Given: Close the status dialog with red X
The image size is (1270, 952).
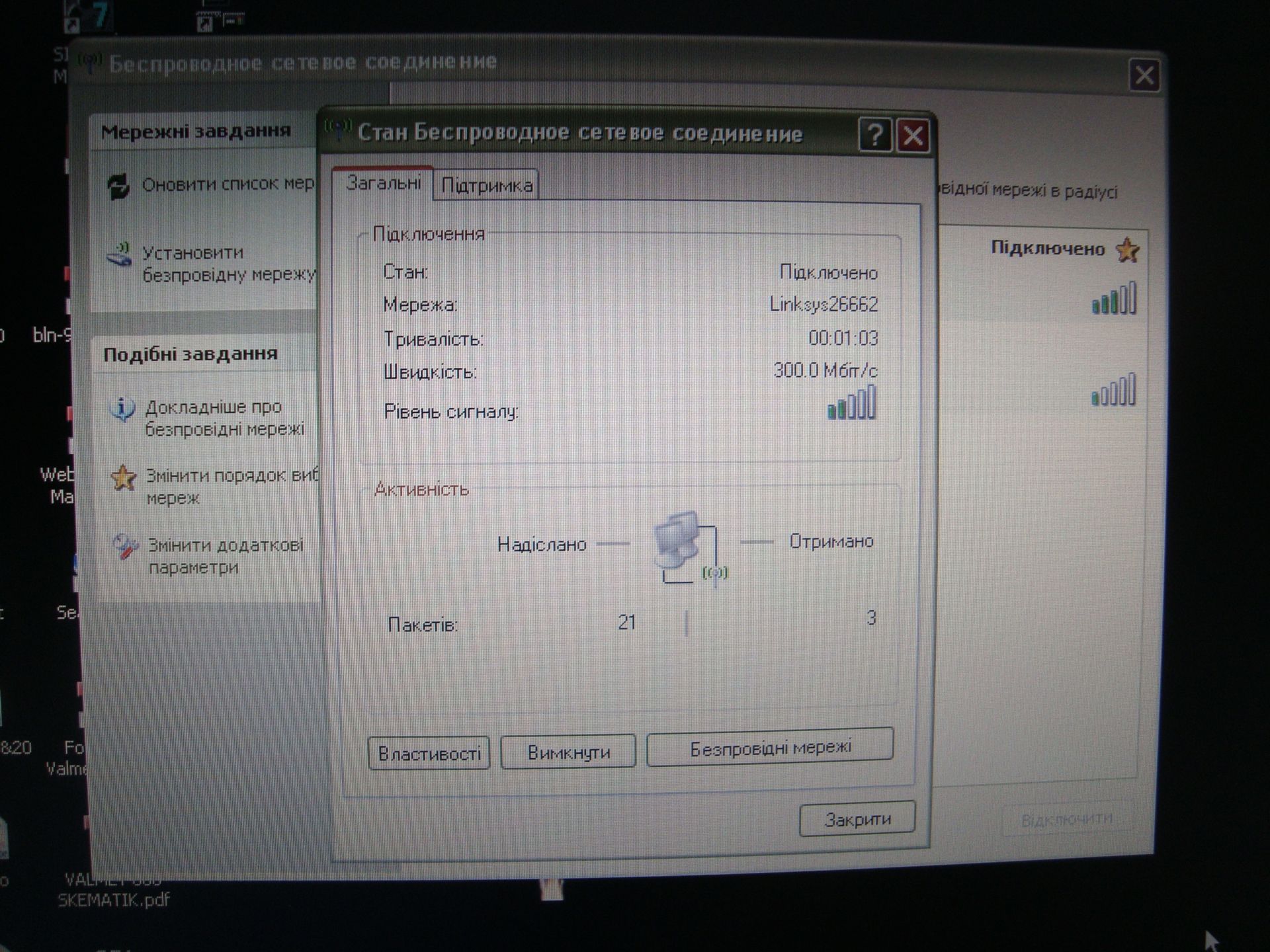Looking at the screenshot, I should point(913,136).
